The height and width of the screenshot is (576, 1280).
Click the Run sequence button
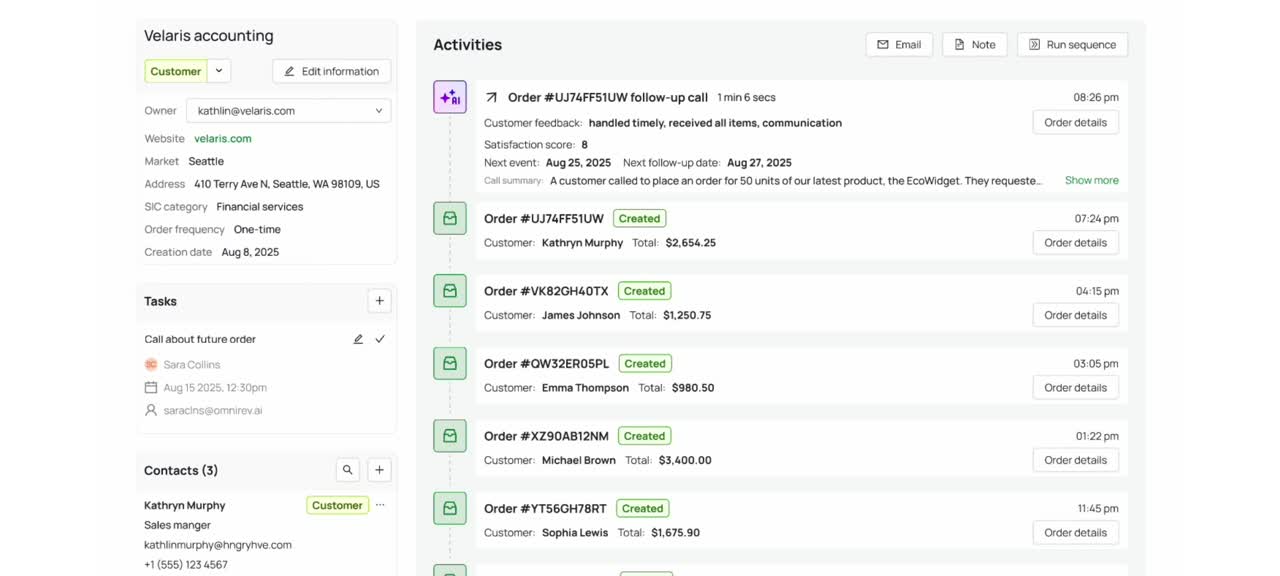click(x=1073, y=44)
